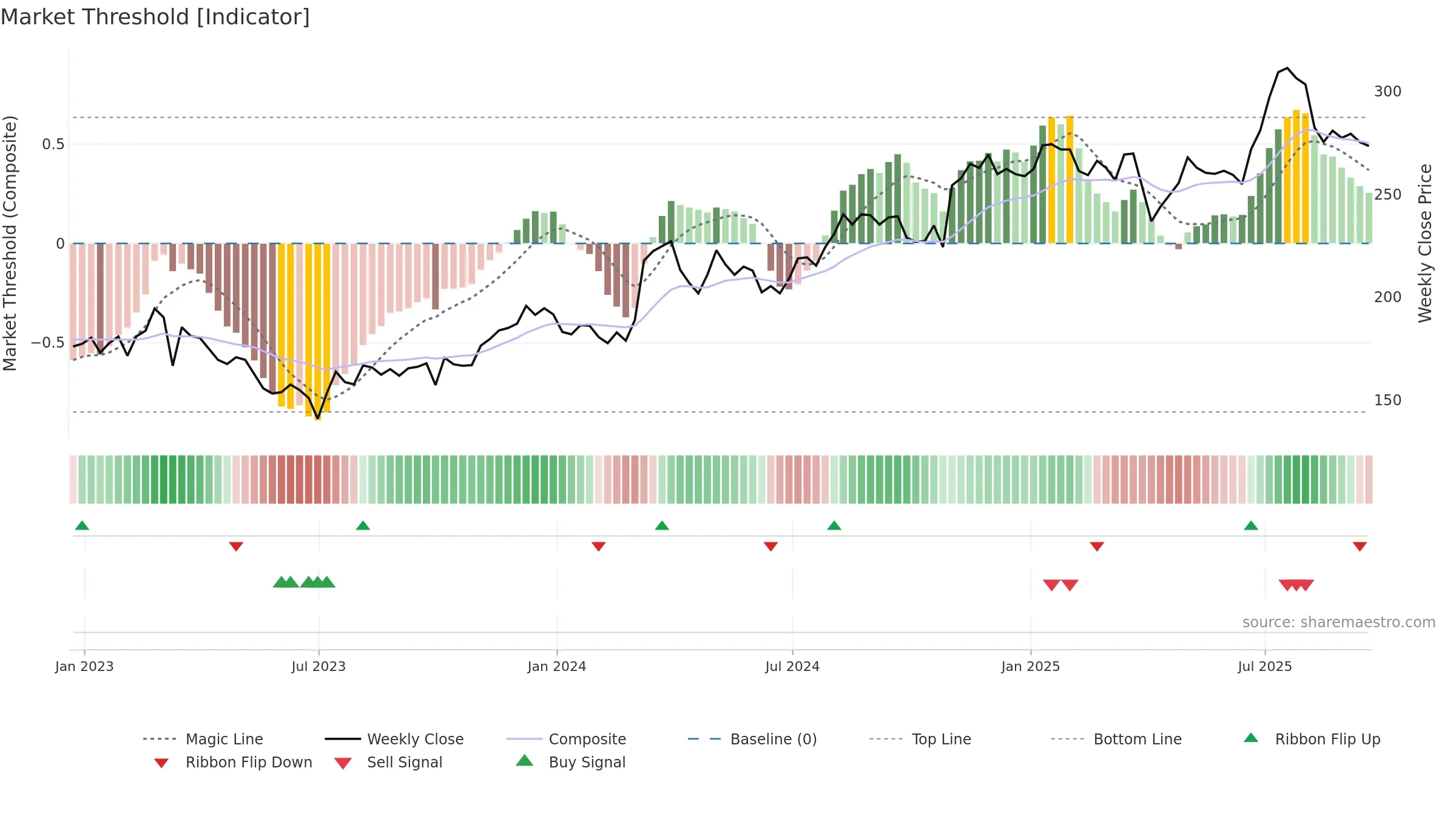Click the red Sell Signal triangle in legend
The image size is (1456, 819).
[343, 763]
